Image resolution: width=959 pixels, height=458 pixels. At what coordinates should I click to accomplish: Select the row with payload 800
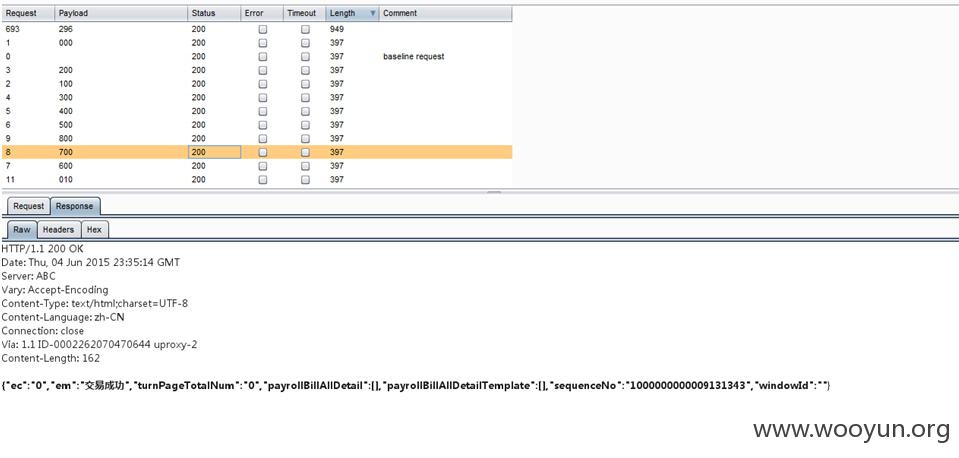click(x=256, y=139)
